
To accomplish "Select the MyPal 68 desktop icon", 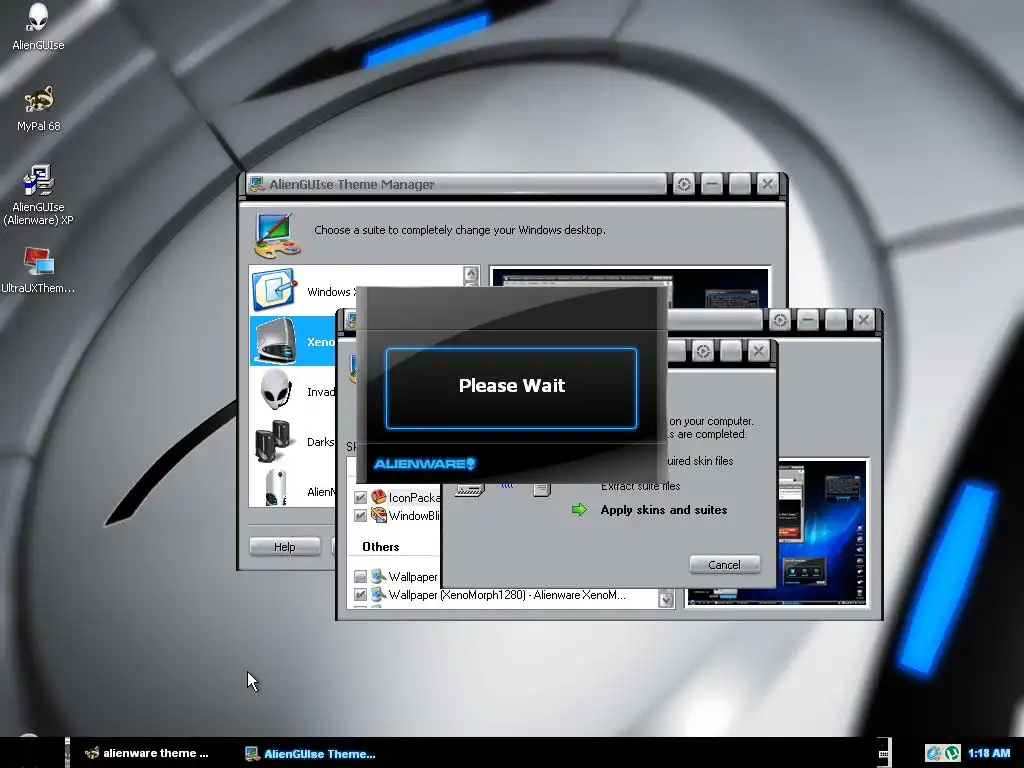I will pos(38,108).
